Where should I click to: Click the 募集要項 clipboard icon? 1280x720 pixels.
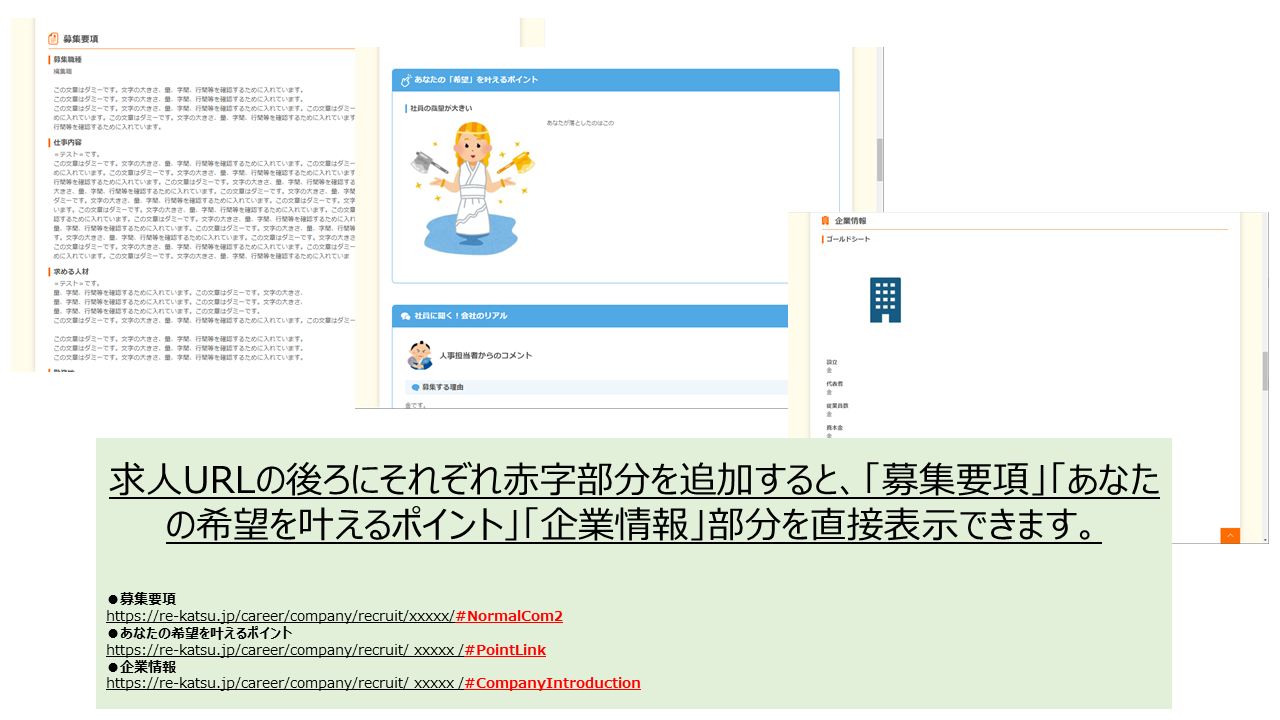click(54, 39)
